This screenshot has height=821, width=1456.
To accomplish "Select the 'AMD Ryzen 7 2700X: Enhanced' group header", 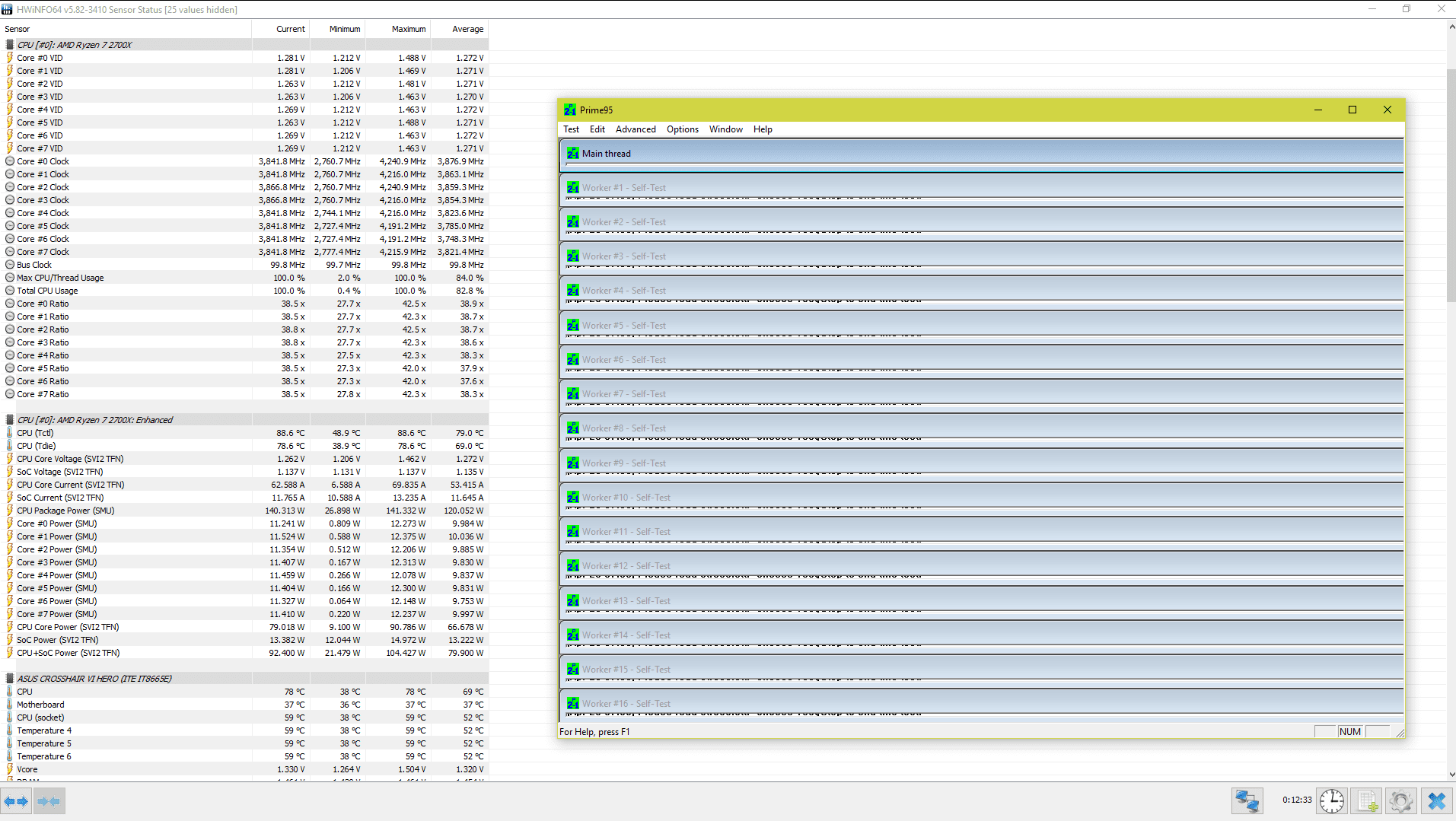I will pyautogui.click(x=244, y=420).
